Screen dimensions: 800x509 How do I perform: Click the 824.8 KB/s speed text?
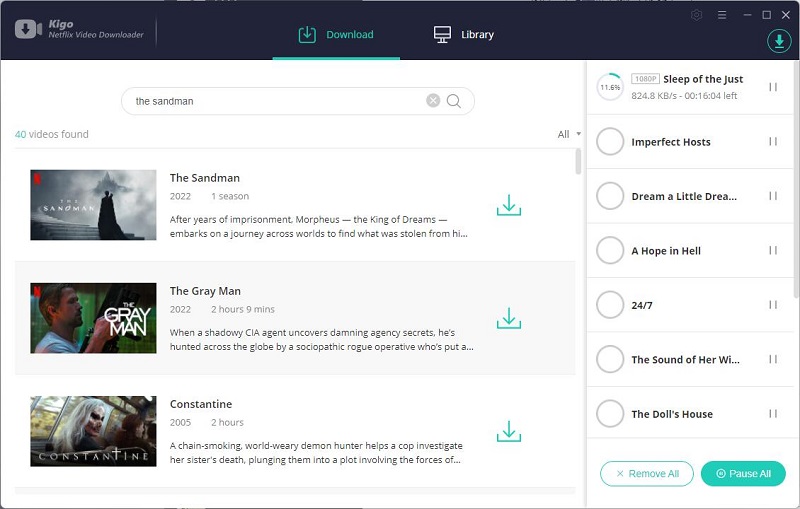654,96
